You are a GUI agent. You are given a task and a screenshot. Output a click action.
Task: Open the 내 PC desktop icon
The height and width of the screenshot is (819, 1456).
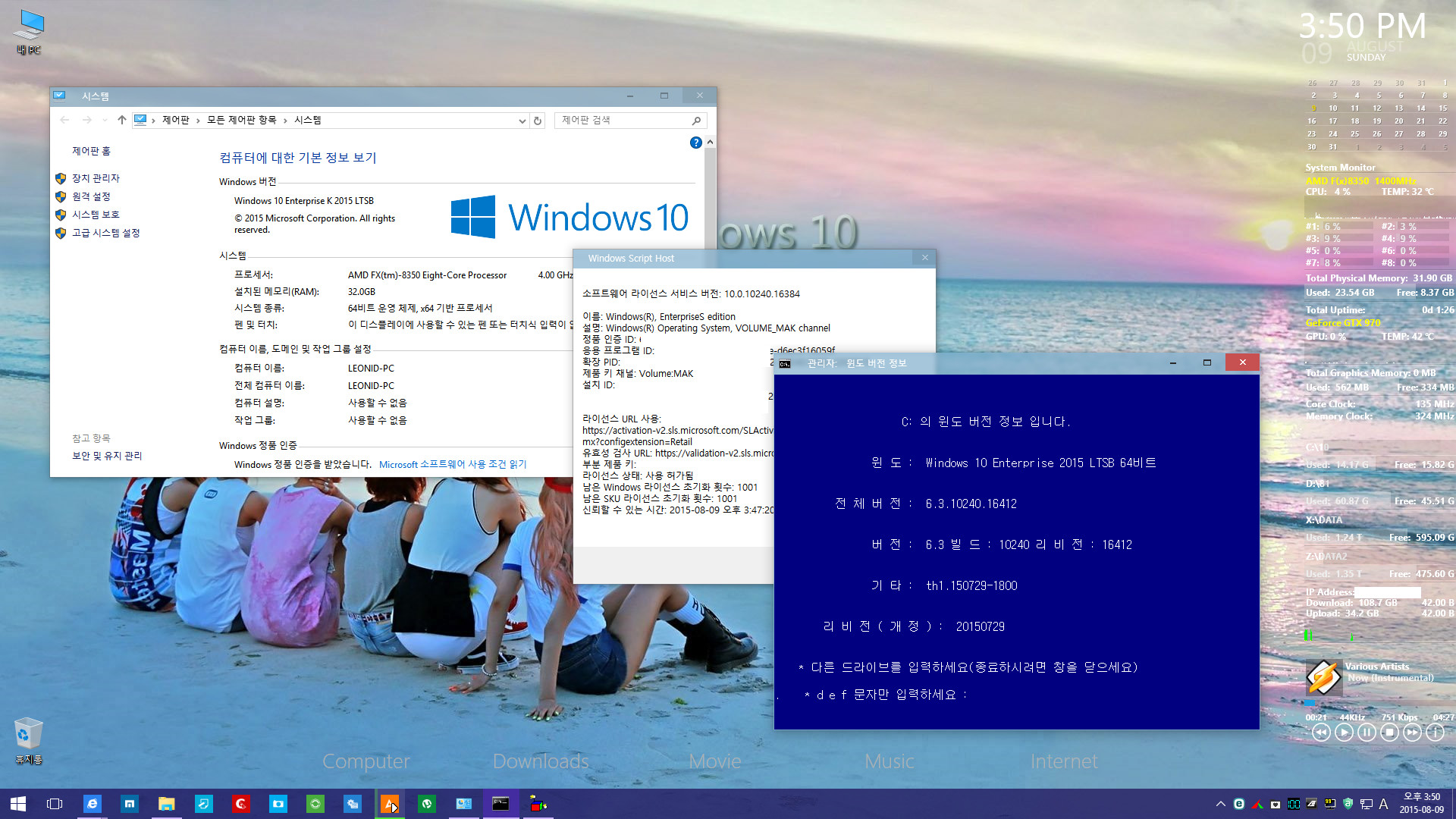click(29, 32)
